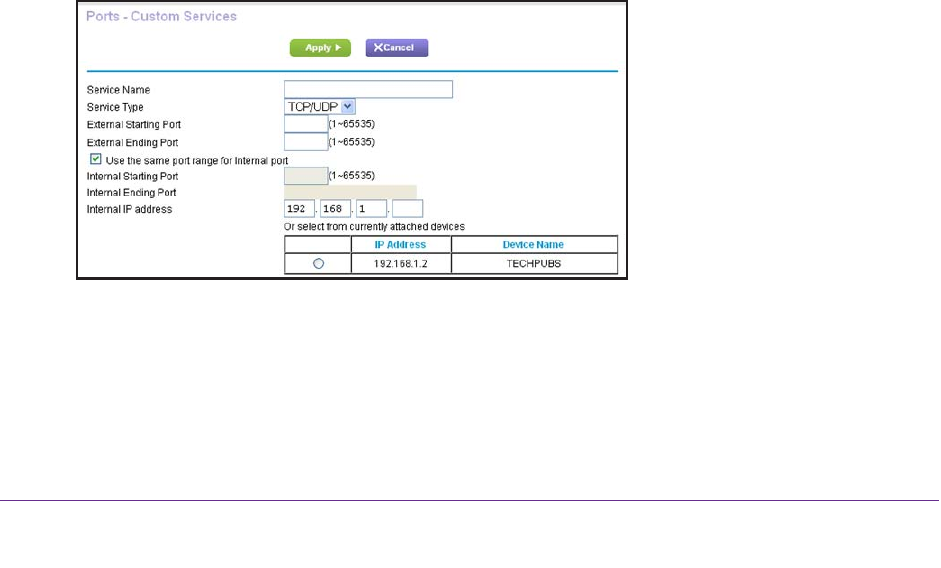941x568 pixels.
Task: Click the Internal Starting Port field
Action: click(x=306, y=176)
